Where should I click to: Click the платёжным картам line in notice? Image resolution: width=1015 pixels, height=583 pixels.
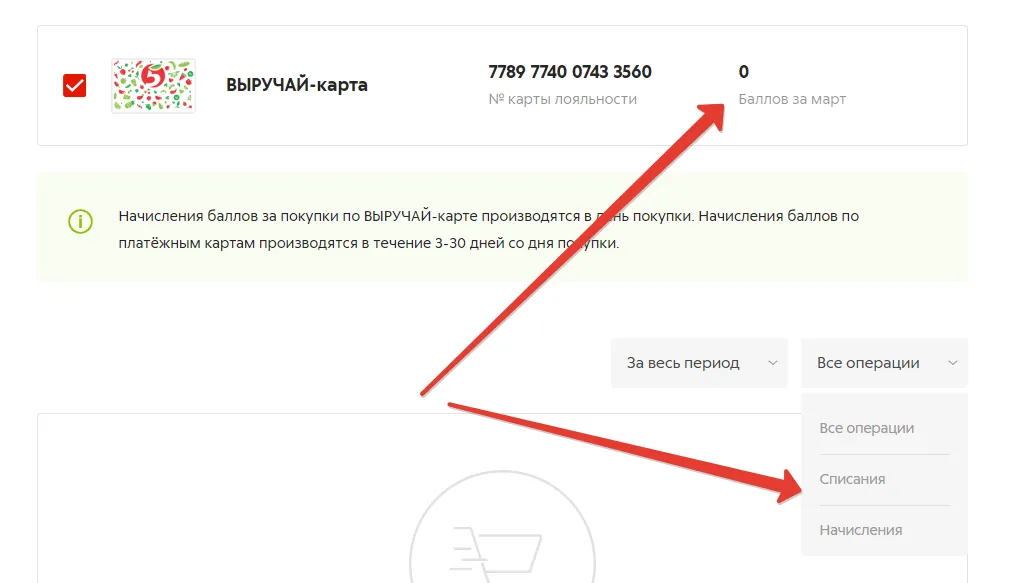click(369, 243)
